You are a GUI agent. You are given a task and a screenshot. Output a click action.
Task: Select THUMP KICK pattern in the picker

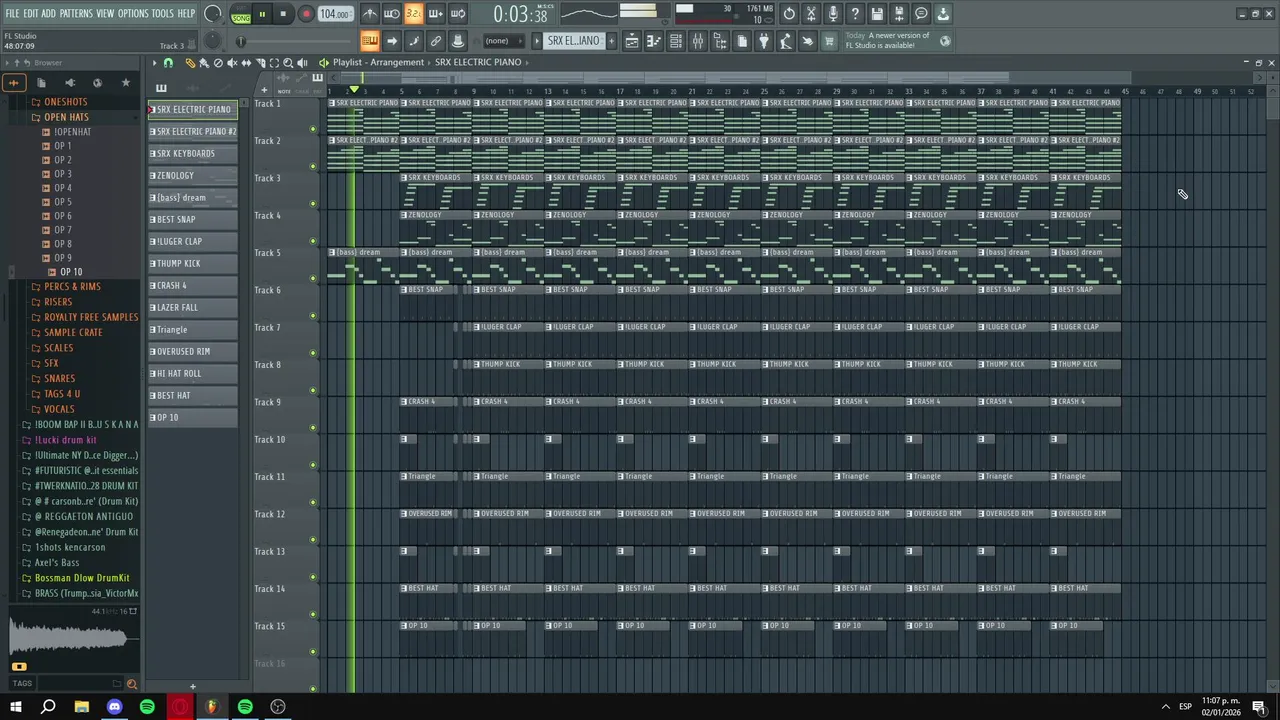[193, 263]
